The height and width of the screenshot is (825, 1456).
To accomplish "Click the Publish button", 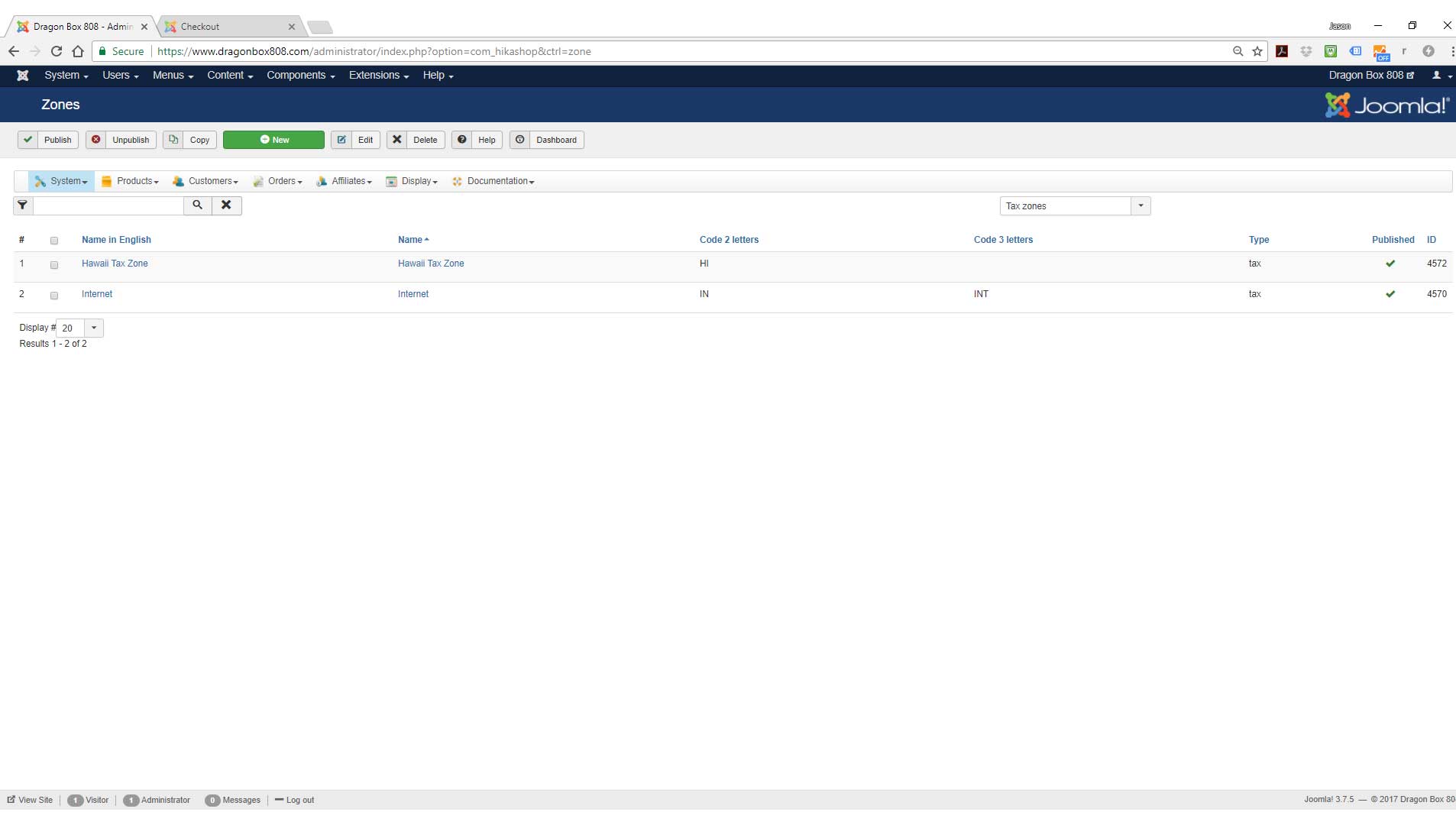I will (x=48, y=140).
